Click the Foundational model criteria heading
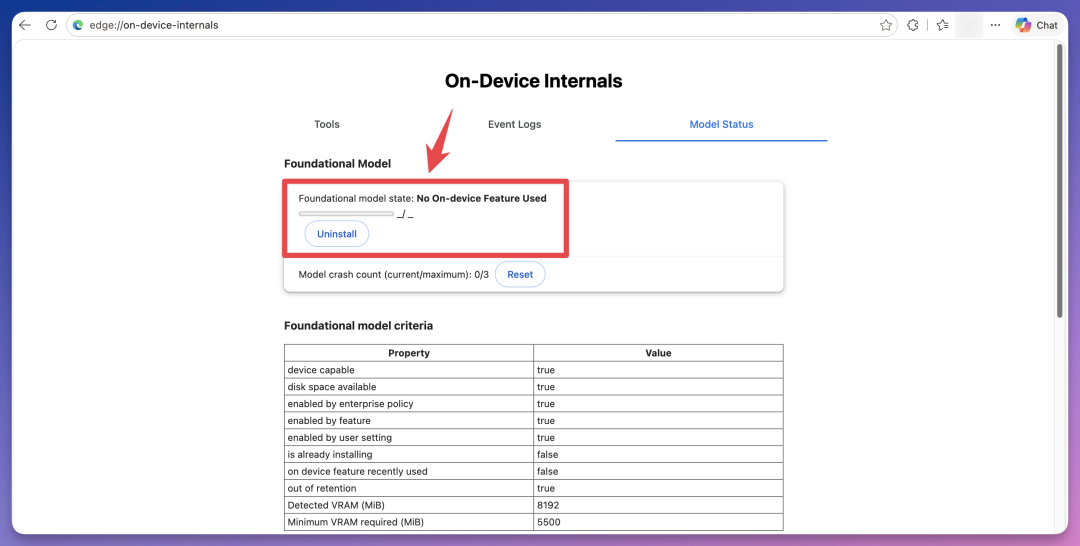The image size is (1080, 546). pos(358,326)
